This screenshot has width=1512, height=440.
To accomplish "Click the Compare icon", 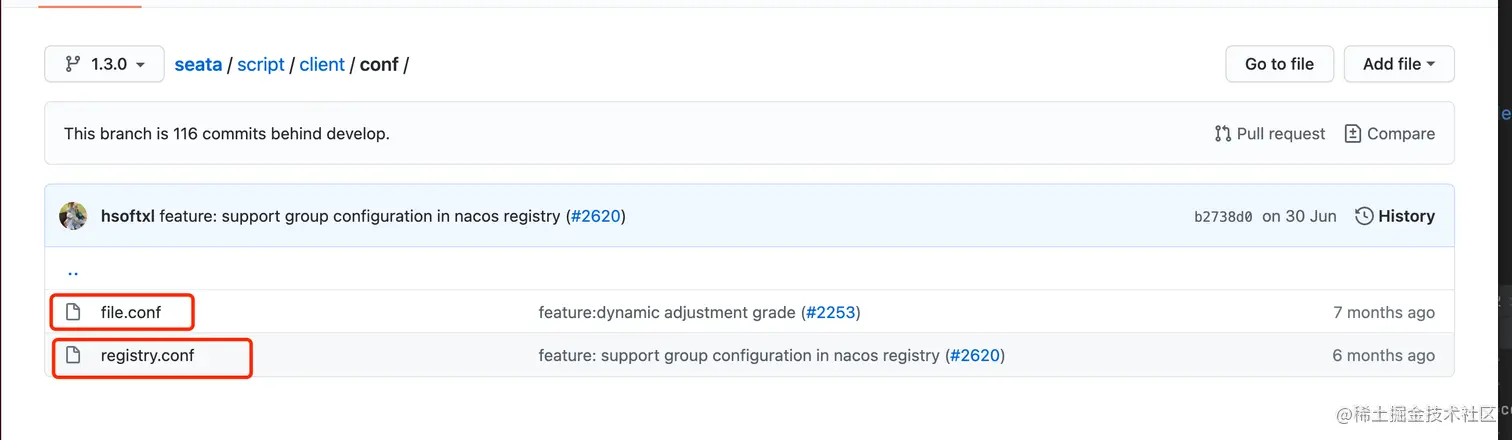I will pyautogui.click(x=1353, y=134).
